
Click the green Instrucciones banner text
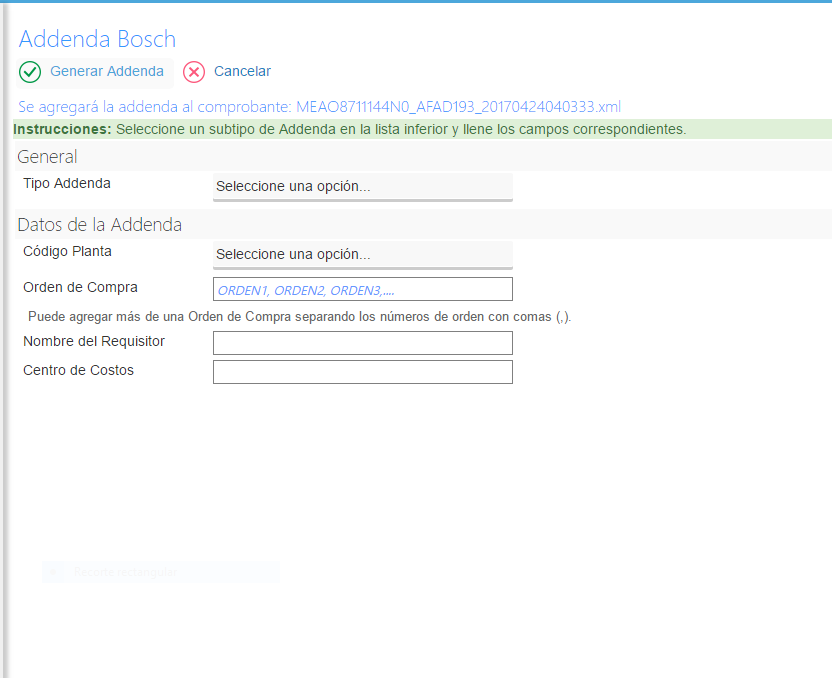[x=349, y=129]
